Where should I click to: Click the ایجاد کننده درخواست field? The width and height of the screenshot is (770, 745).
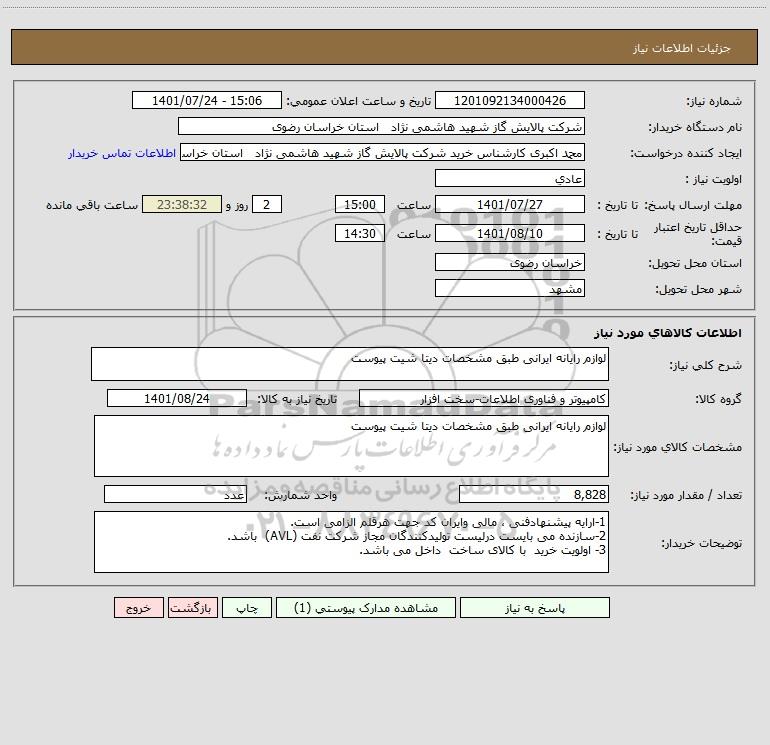click(382, 152)
